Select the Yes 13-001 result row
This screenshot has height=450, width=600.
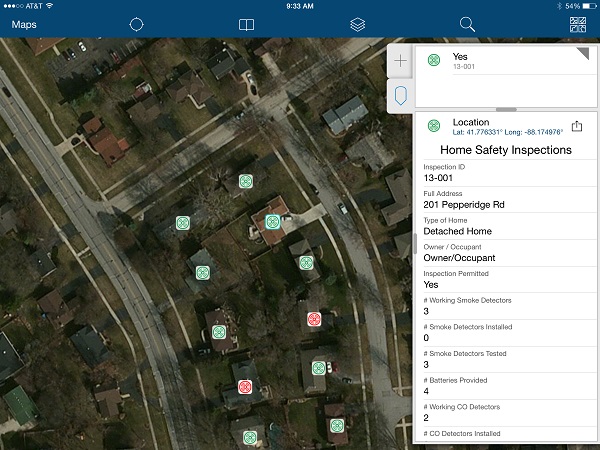point(506,60)
